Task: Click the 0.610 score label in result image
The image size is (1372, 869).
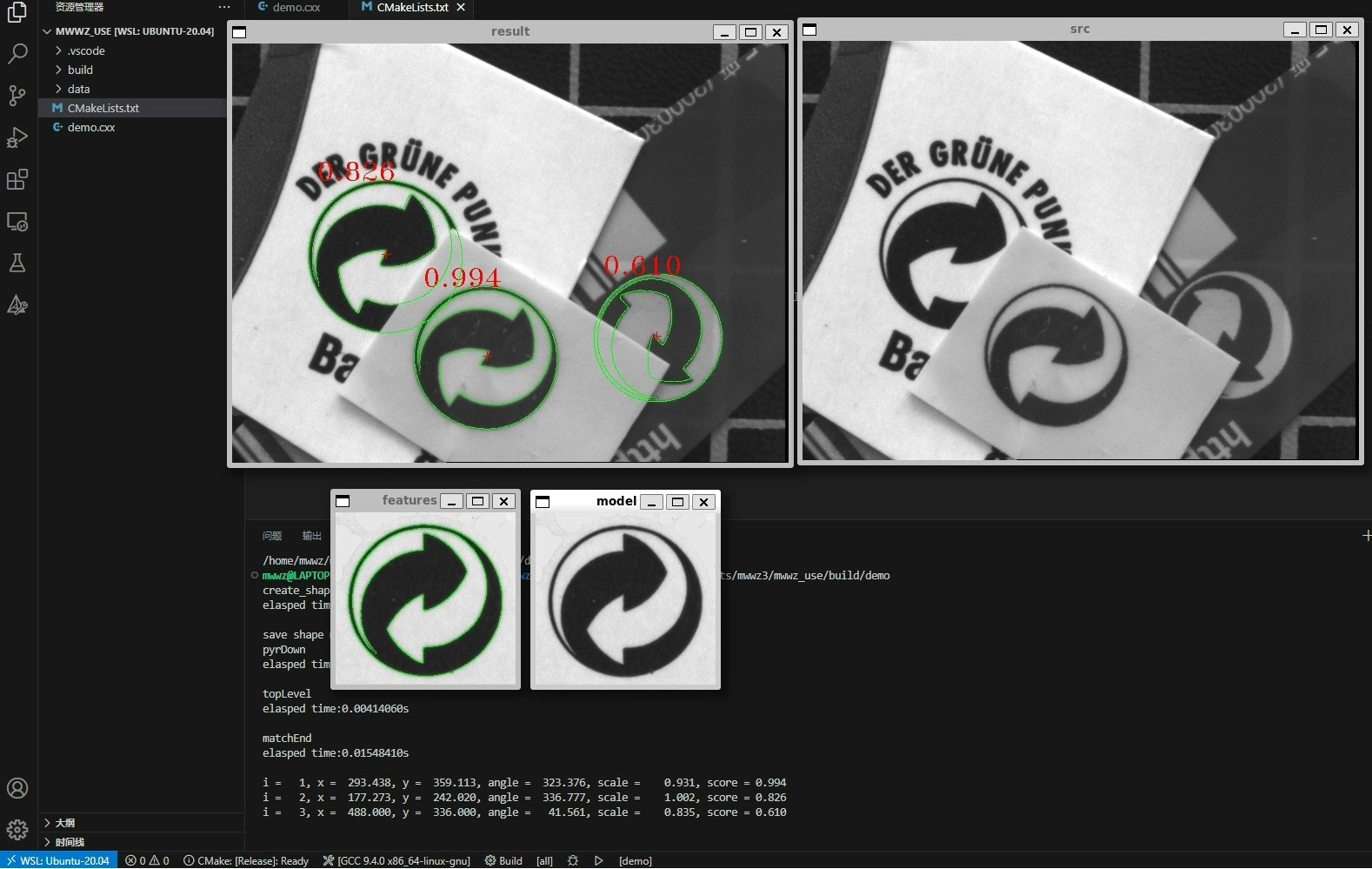Action: pyautogui.click(x=643, y=265)
